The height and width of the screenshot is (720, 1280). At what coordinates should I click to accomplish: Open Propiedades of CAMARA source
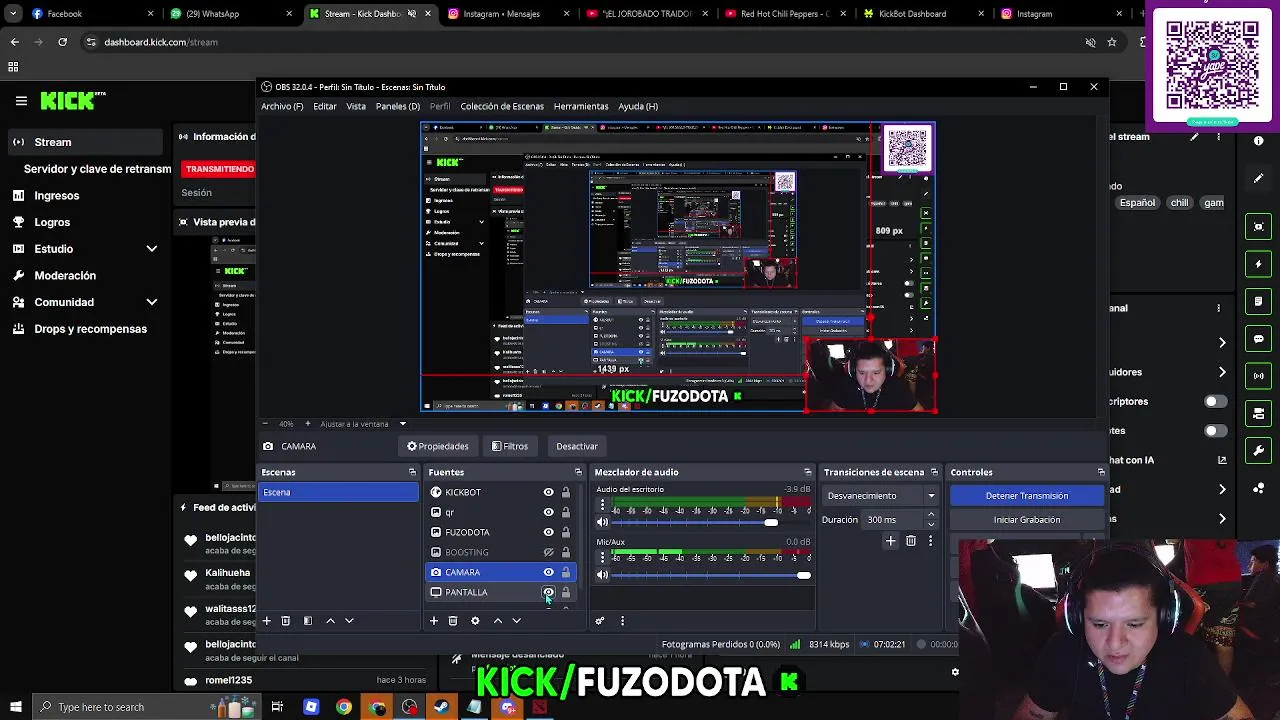(438, 447)
